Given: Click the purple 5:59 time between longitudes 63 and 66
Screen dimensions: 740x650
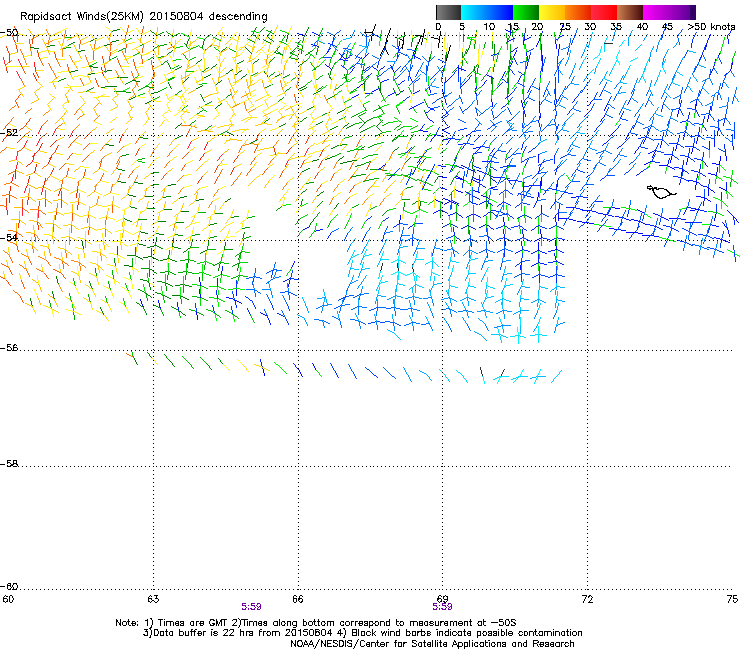Looking at the screenshot, I should coord(251,607).
